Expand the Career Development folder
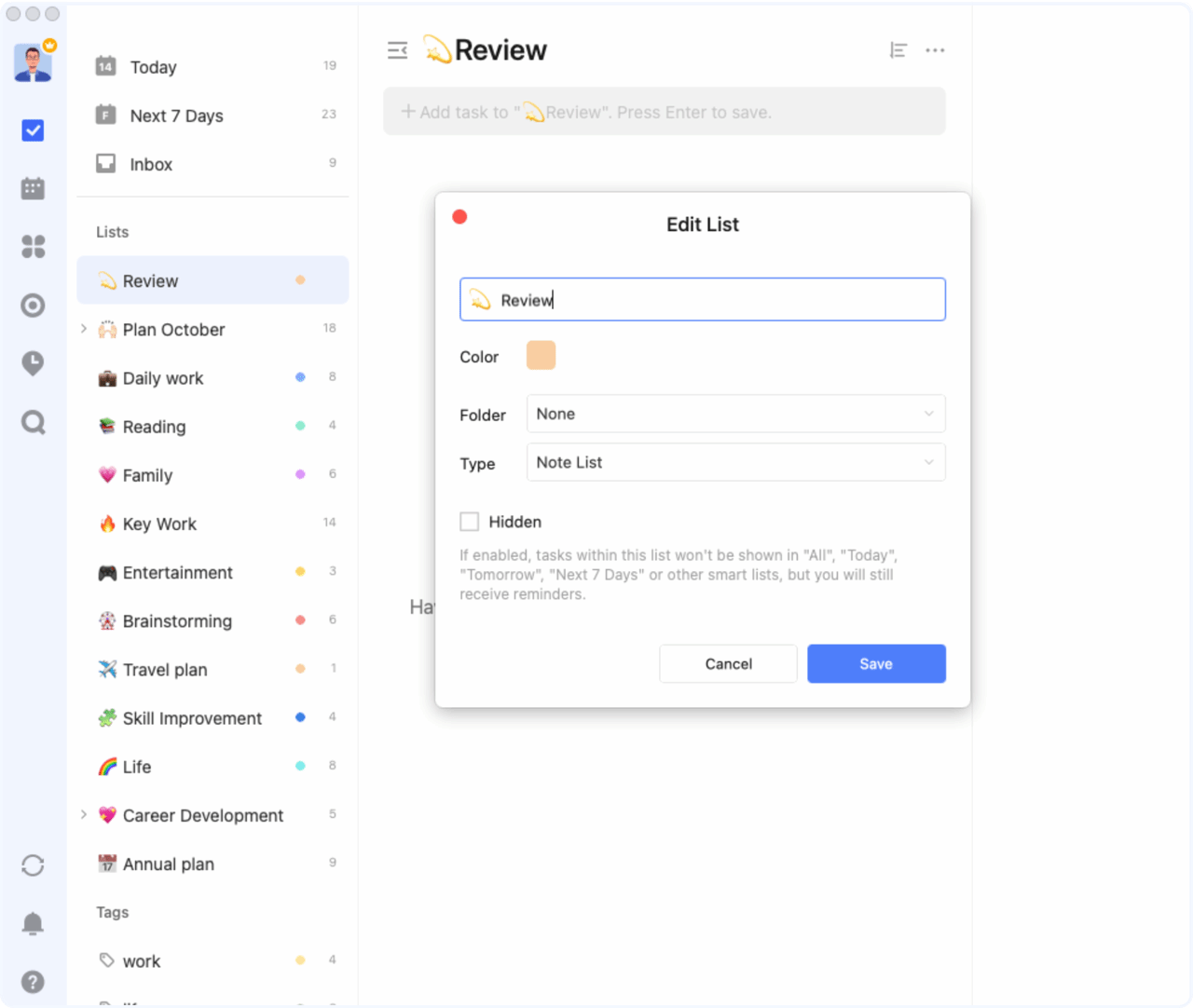Image resolution: width=1193 pixels, height=1008 pixels. [x=84, y=815]
